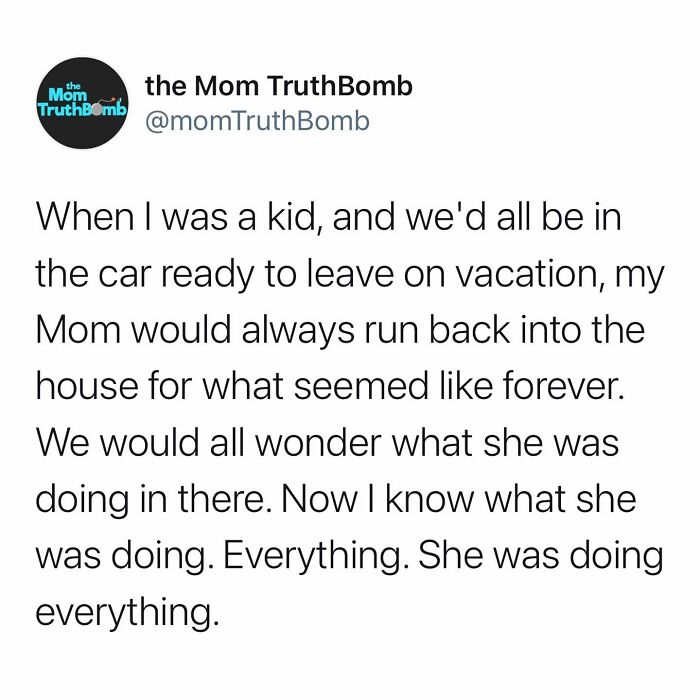Screen dimensions: 700x700
Task: Click the final word 'everything.'
Action: click(x=127, y=613)
